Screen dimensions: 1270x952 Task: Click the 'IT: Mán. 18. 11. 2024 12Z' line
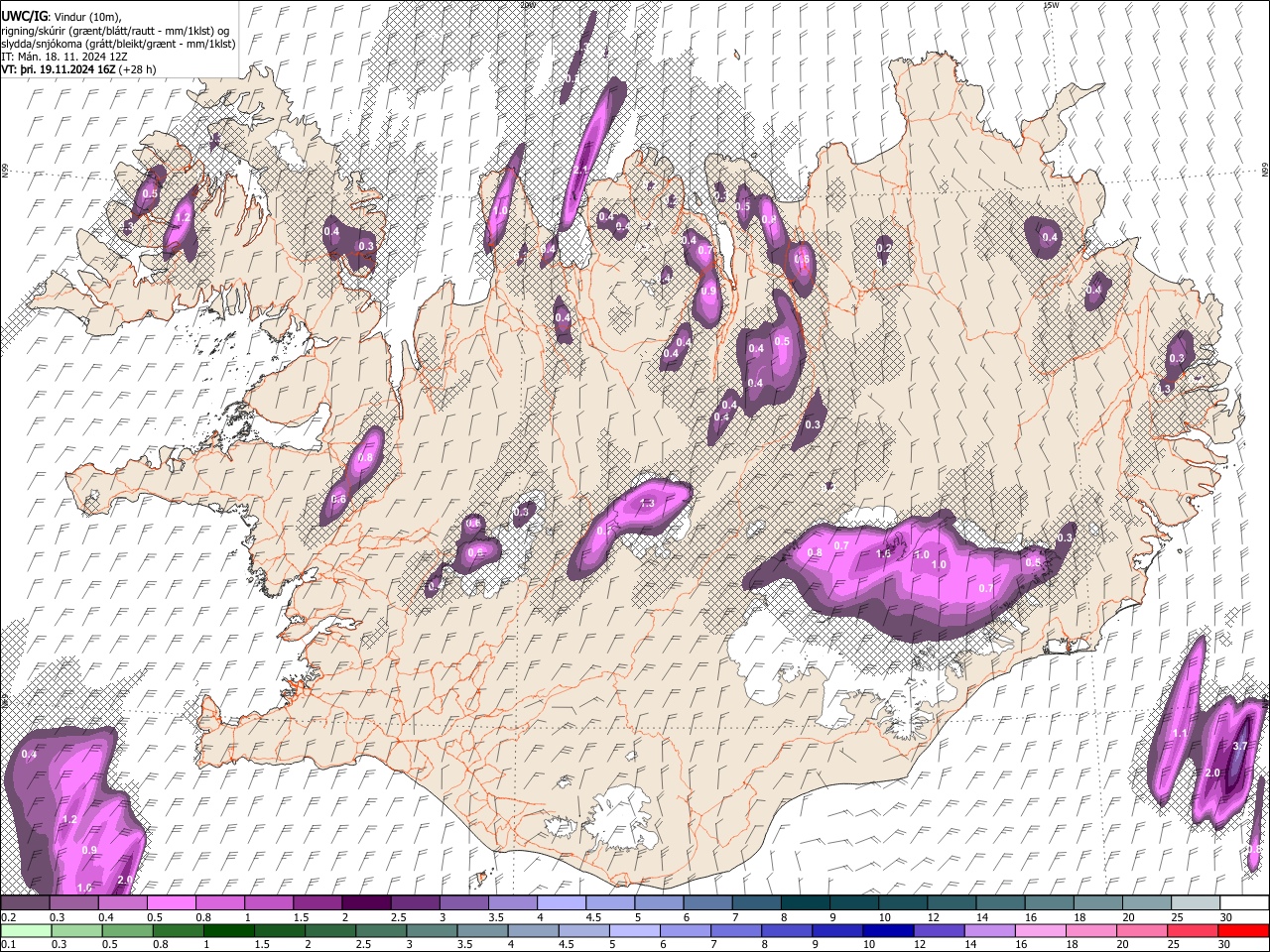click(64, 57)
